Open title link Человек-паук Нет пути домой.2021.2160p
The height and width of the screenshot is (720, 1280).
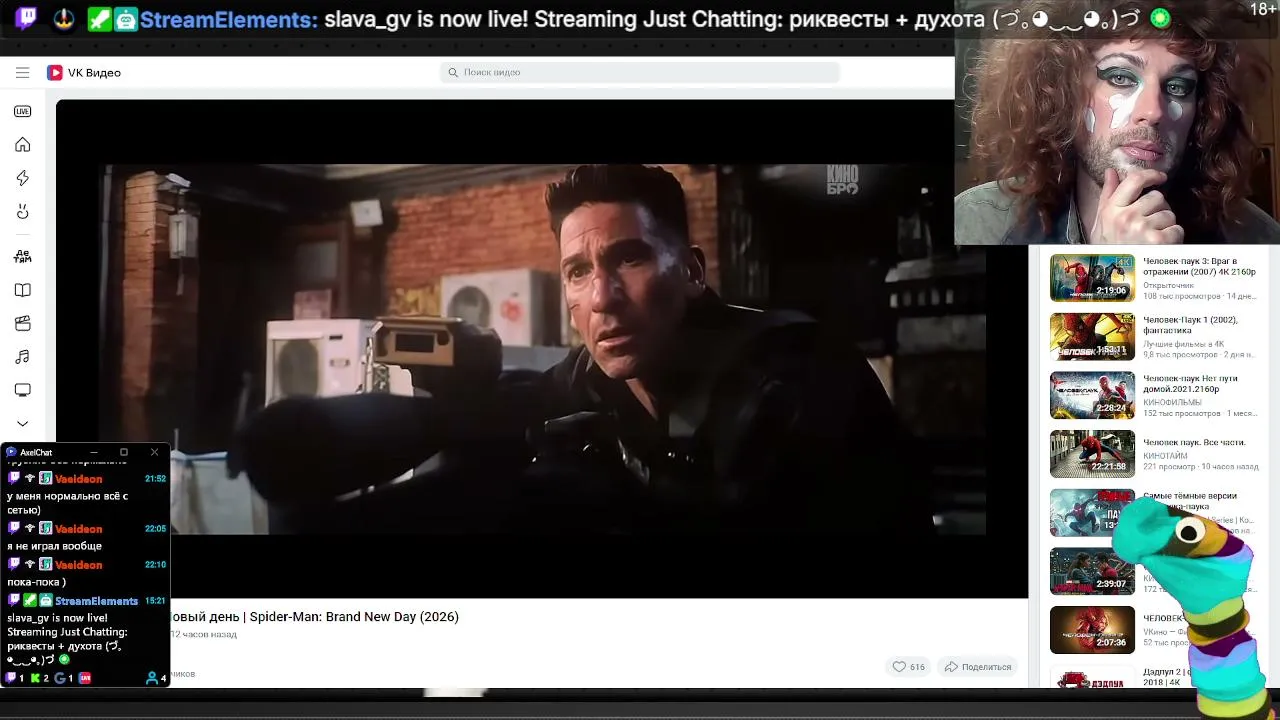point(1190,384)
